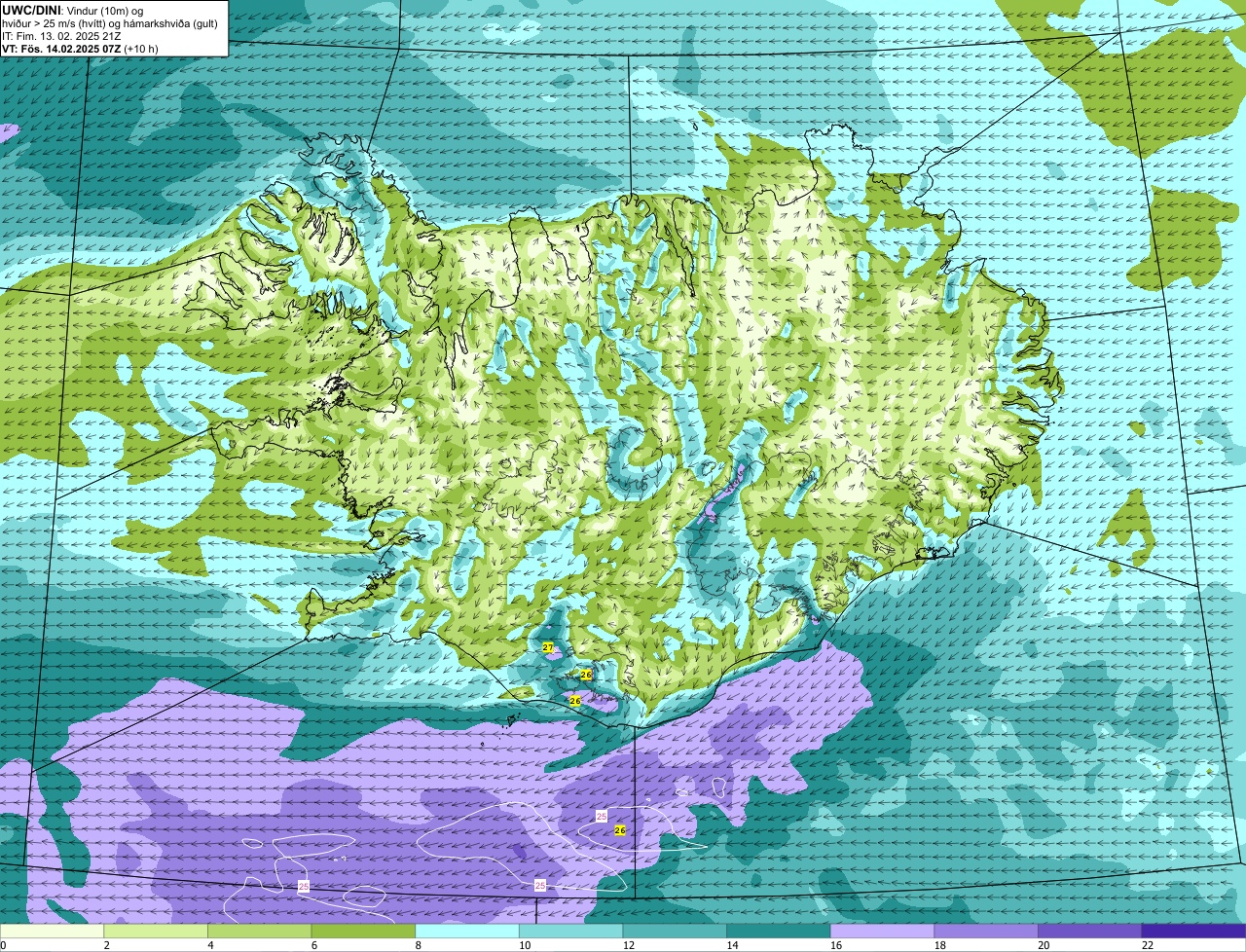The width and height of the screenshot is (1246, 952).
Task: Click legend scale value '2'
Action: click(x=106, y=945)
